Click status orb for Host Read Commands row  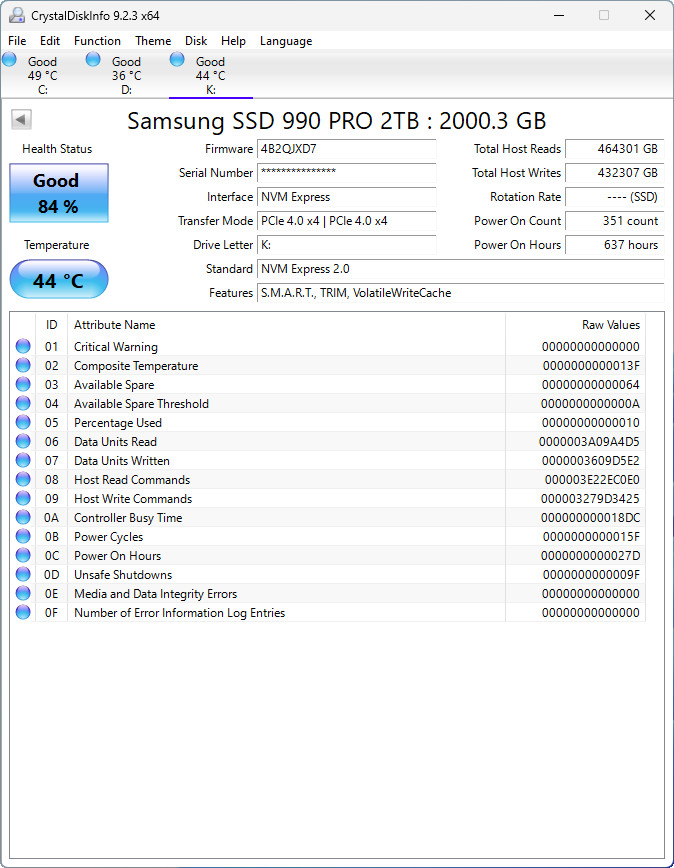(x=23, y=479)
